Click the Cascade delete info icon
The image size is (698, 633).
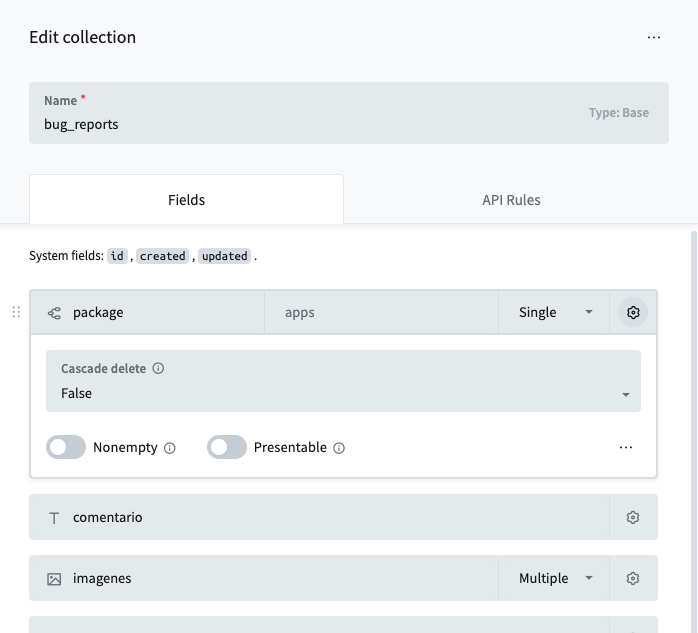(158, 369)
